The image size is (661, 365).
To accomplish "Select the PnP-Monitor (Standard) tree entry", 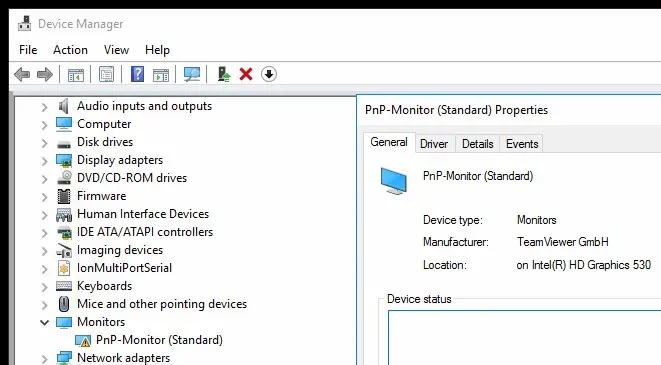I will click(x=159, y=340).
